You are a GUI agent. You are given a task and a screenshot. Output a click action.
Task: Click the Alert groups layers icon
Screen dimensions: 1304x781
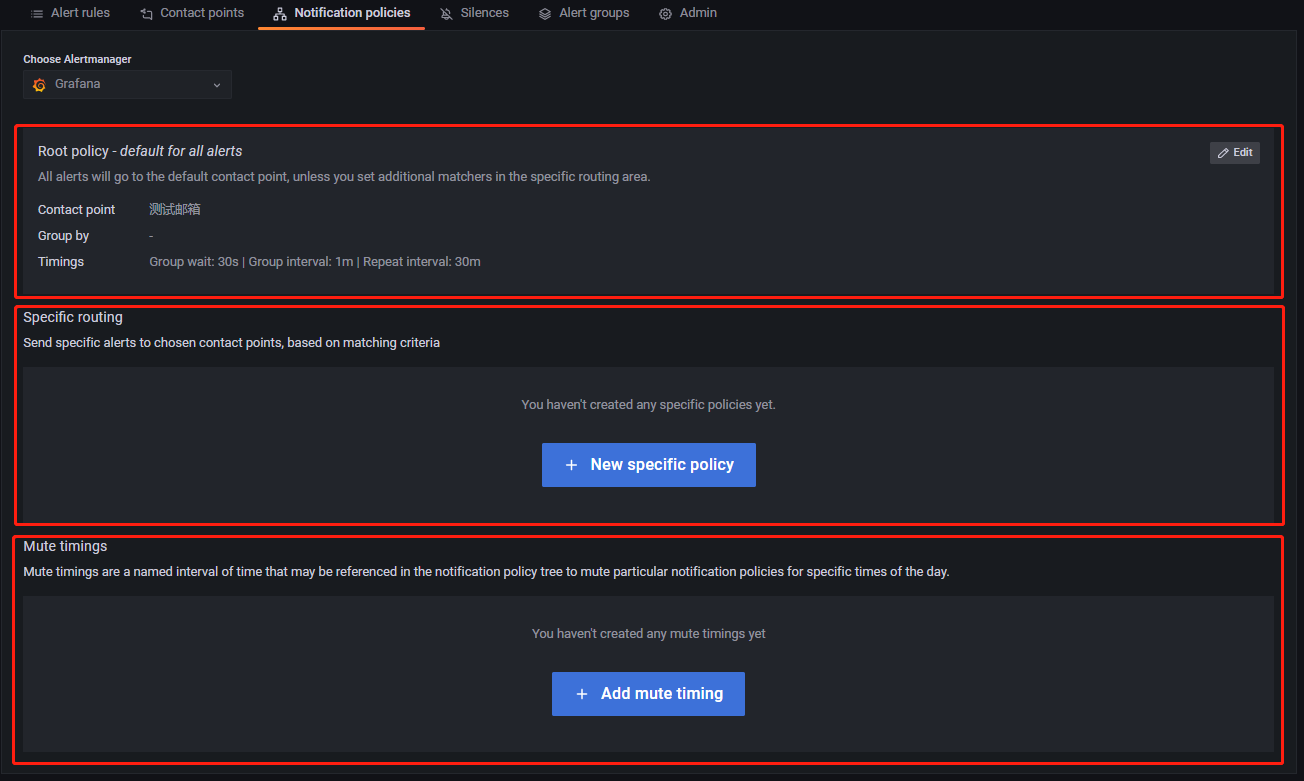pos(545,14)
